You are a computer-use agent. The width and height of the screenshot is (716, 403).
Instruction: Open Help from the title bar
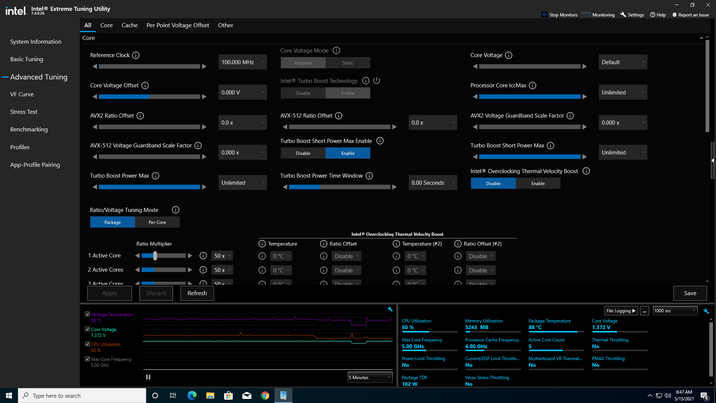[x=658, y=15]
